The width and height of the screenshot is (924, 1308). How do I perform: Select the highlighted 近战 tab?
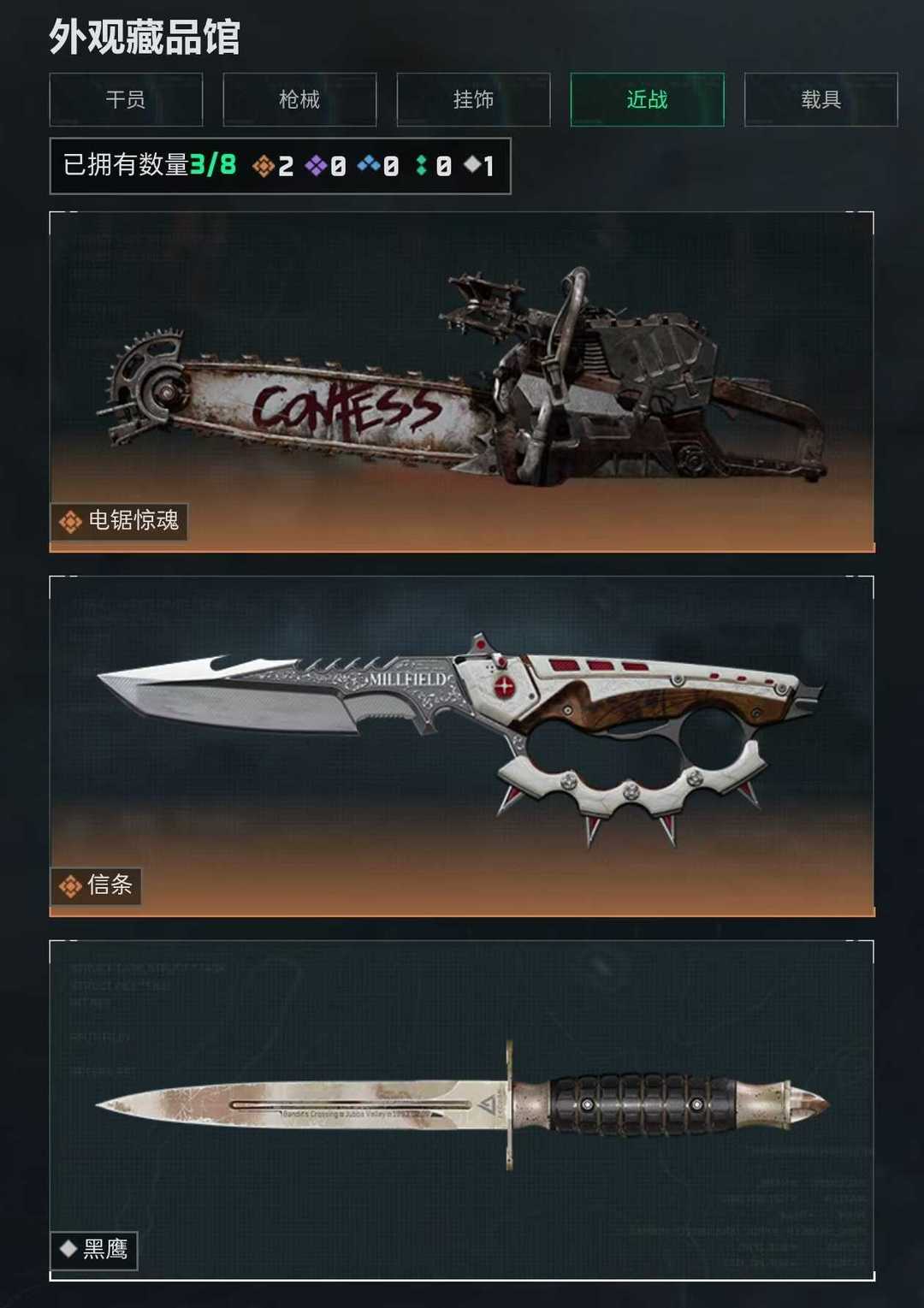647,100
